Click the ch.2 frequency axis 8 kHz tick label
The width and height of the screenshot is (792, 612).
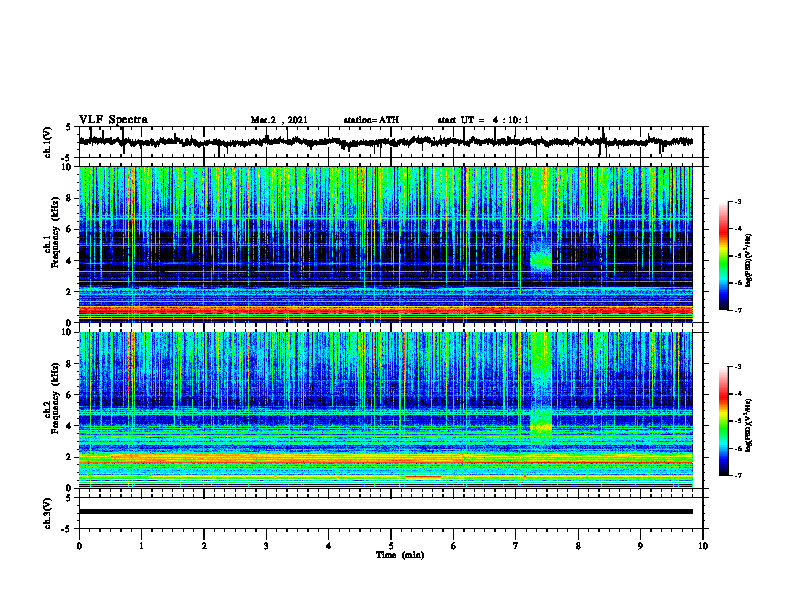(70, 364)
